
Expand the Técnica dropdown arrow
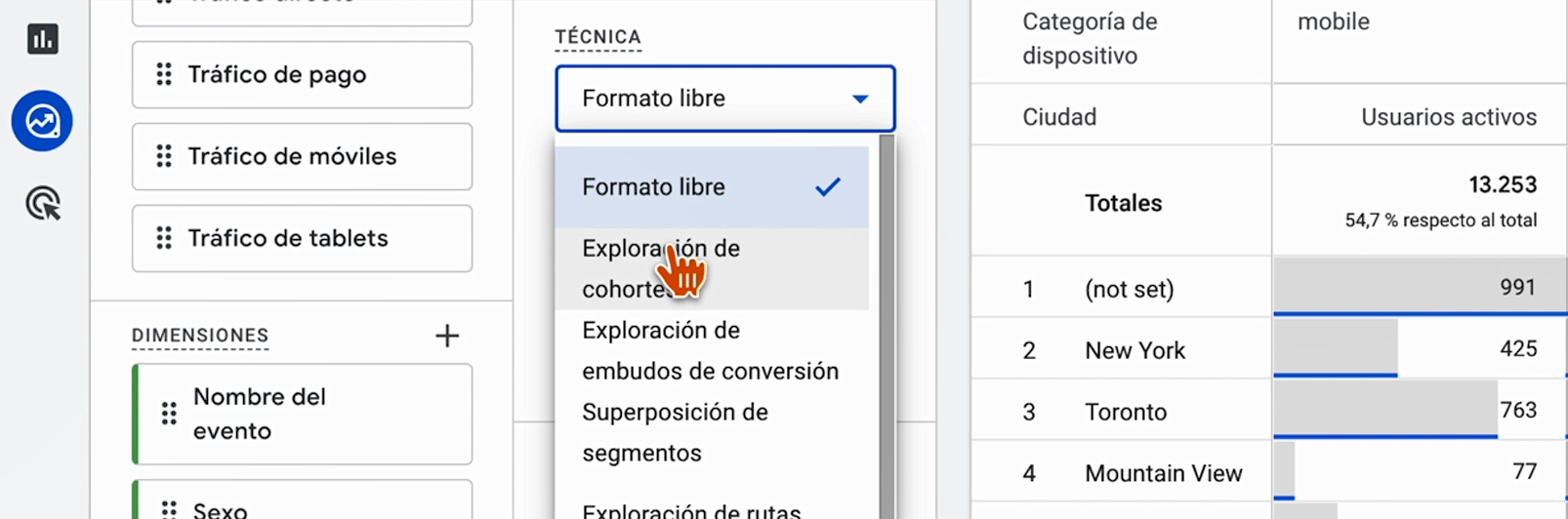(860, 99)
